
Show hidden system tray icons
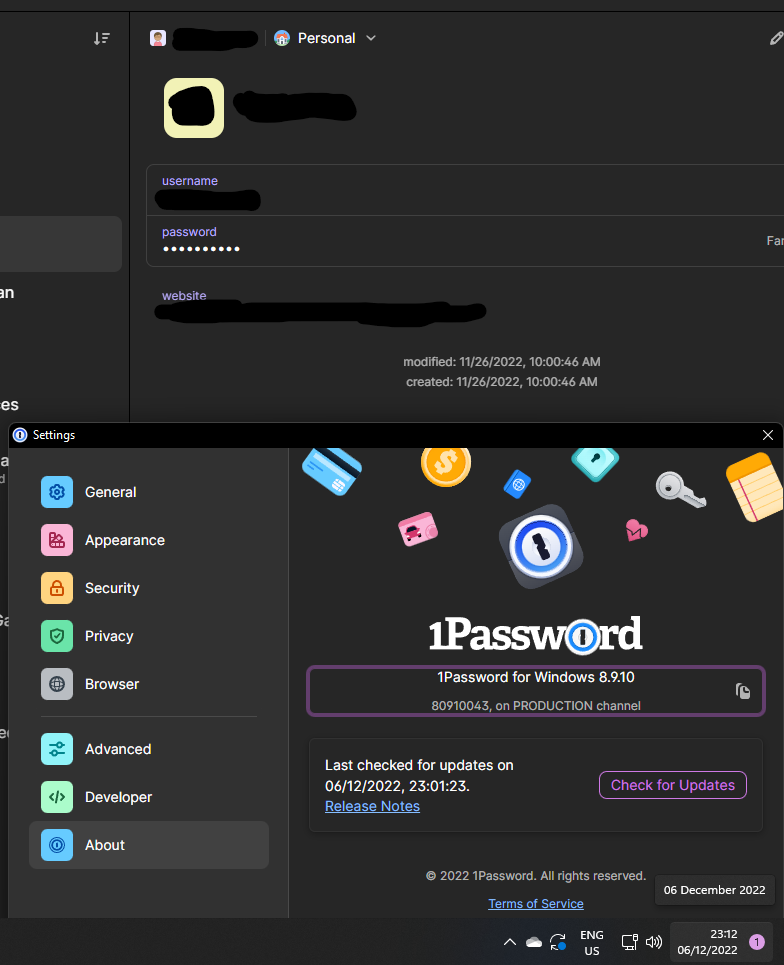point(510,942)
